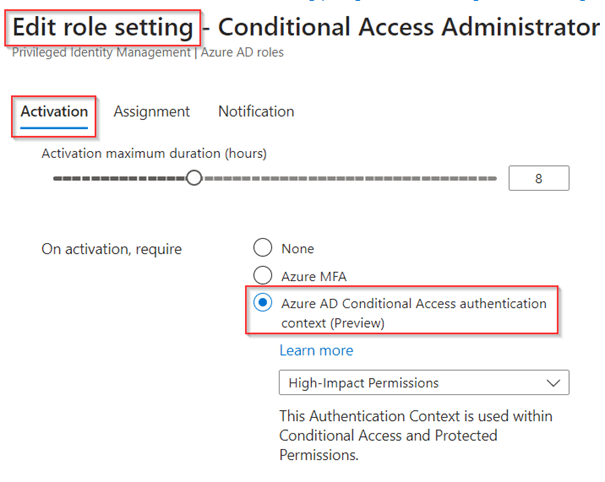Click slider track left of the handle
605x482 pixels.
pos(120,178)
